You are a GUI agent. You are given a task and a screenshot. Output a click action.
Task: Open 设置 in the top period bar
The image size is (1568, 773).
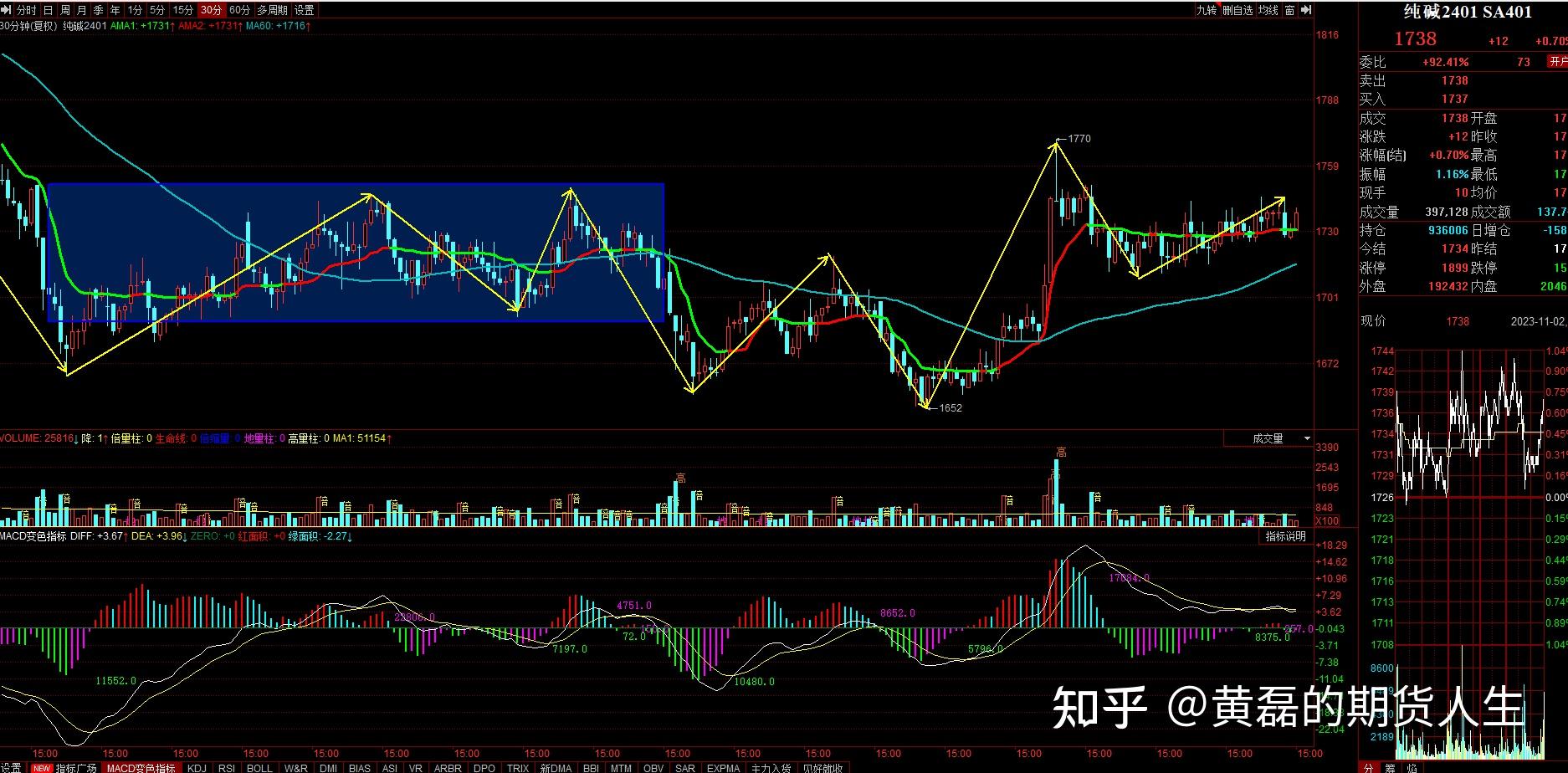305,10
